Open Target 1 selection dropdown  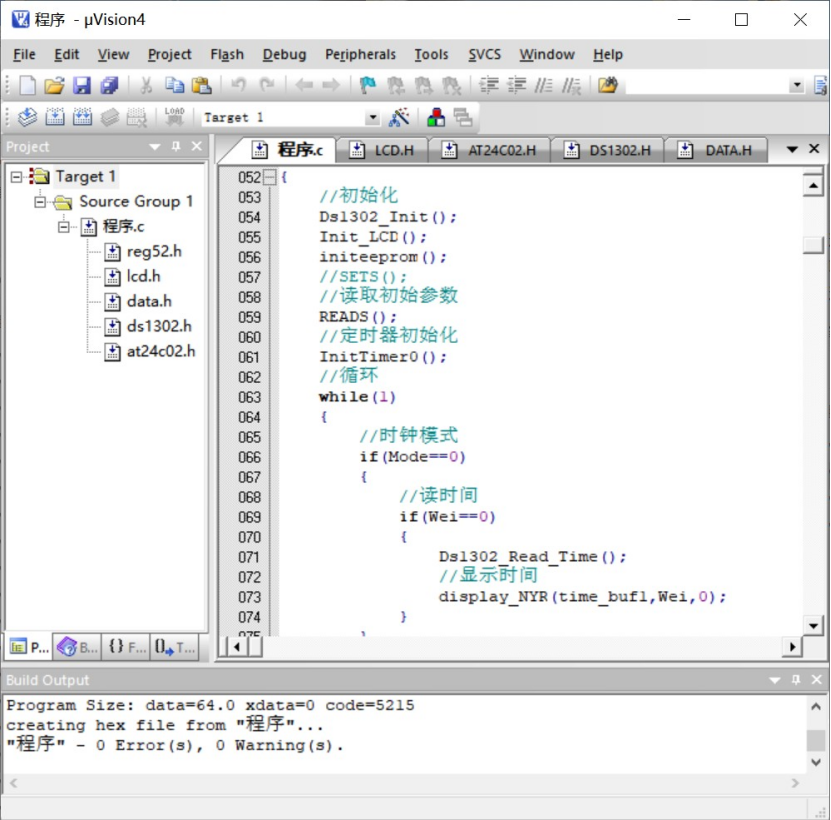click(373, 117)
